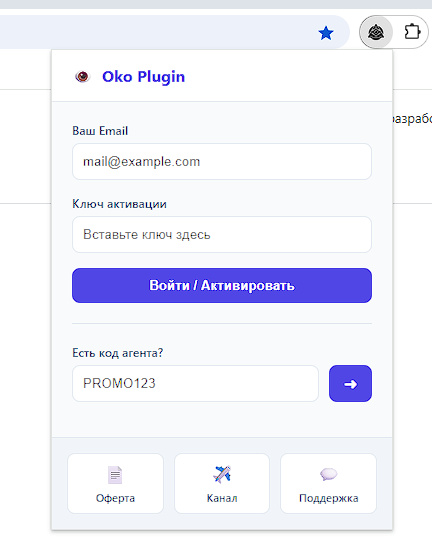438x541 pixels.
Task: Click the Oko extension icon in browser toolbar
Action: click(x=376, y=32)
